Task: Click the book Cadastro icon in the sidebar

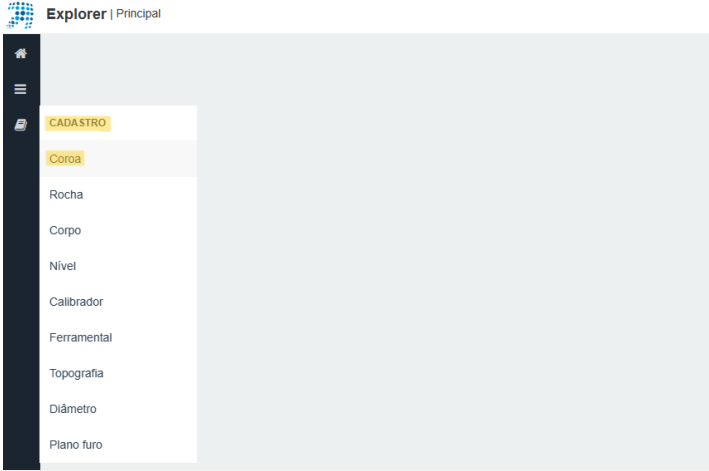Action: point(20,125)
